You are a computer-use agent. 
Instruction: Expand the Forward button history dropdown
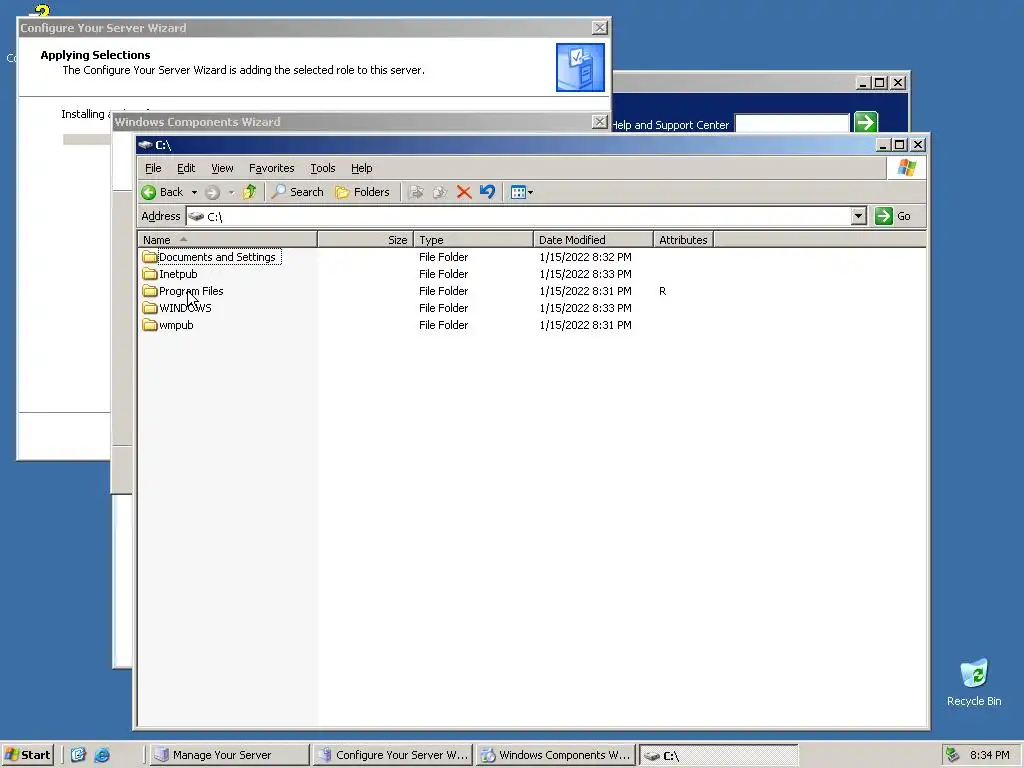click(x=231, y=192)
